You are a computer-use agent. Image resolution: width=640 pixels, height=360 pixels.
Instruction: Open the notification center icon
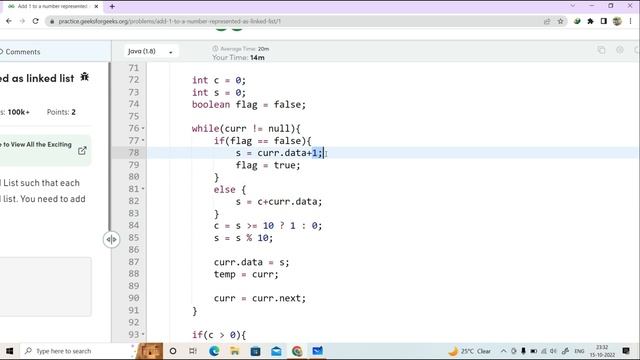click(626, 351)
